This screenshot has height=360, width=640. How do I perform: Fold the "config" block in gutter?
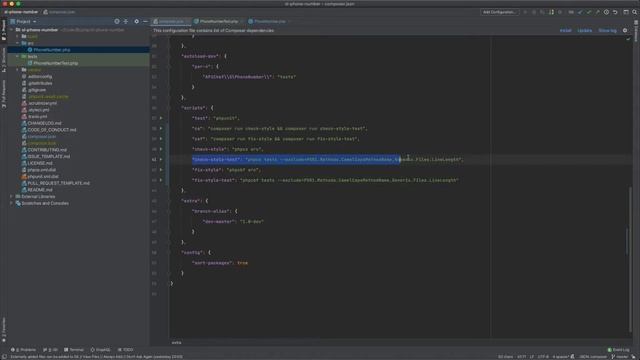pyautogui.click(x=168, y=252)
